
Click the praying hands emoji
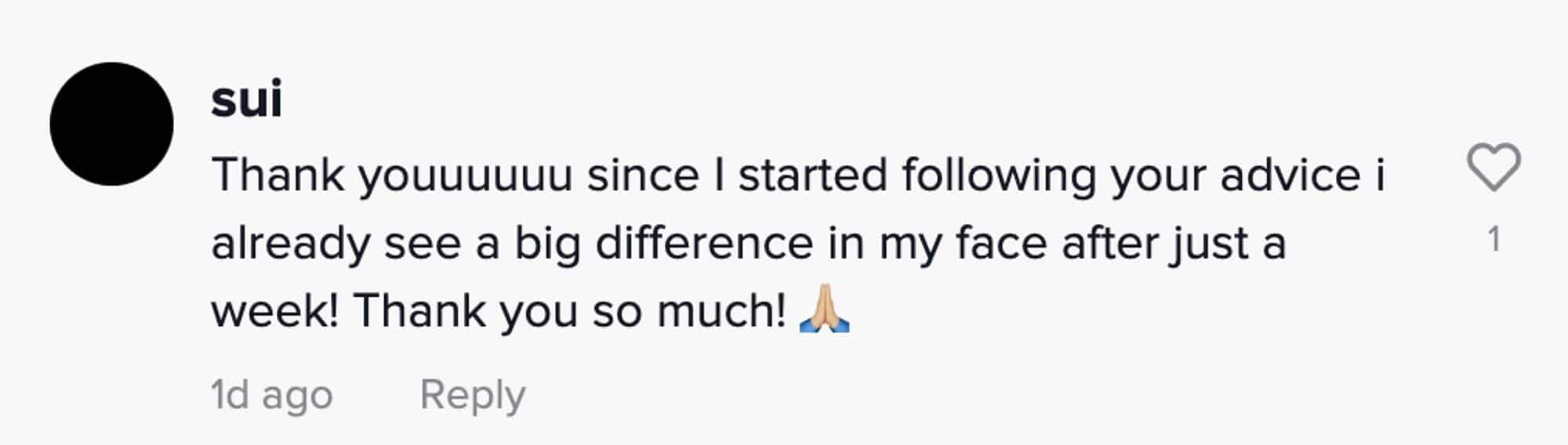click(x=824, y=310)
